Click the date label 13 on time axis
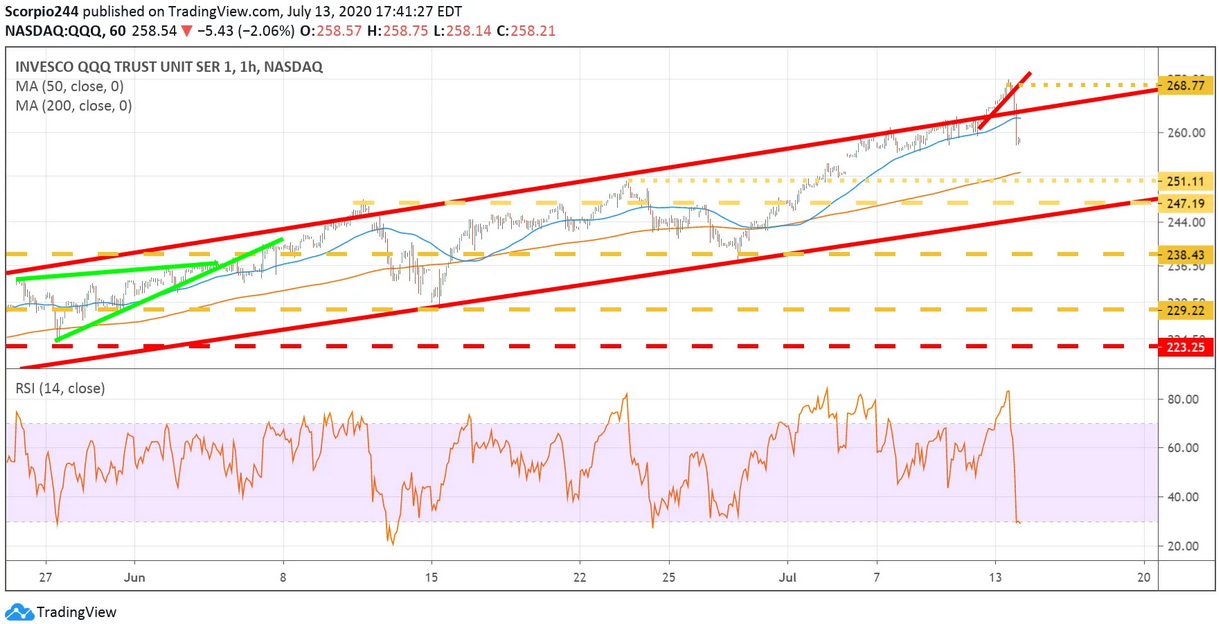Image resolution: width=1219 pixels, height=624 pixels. click(x=996, y=578)
